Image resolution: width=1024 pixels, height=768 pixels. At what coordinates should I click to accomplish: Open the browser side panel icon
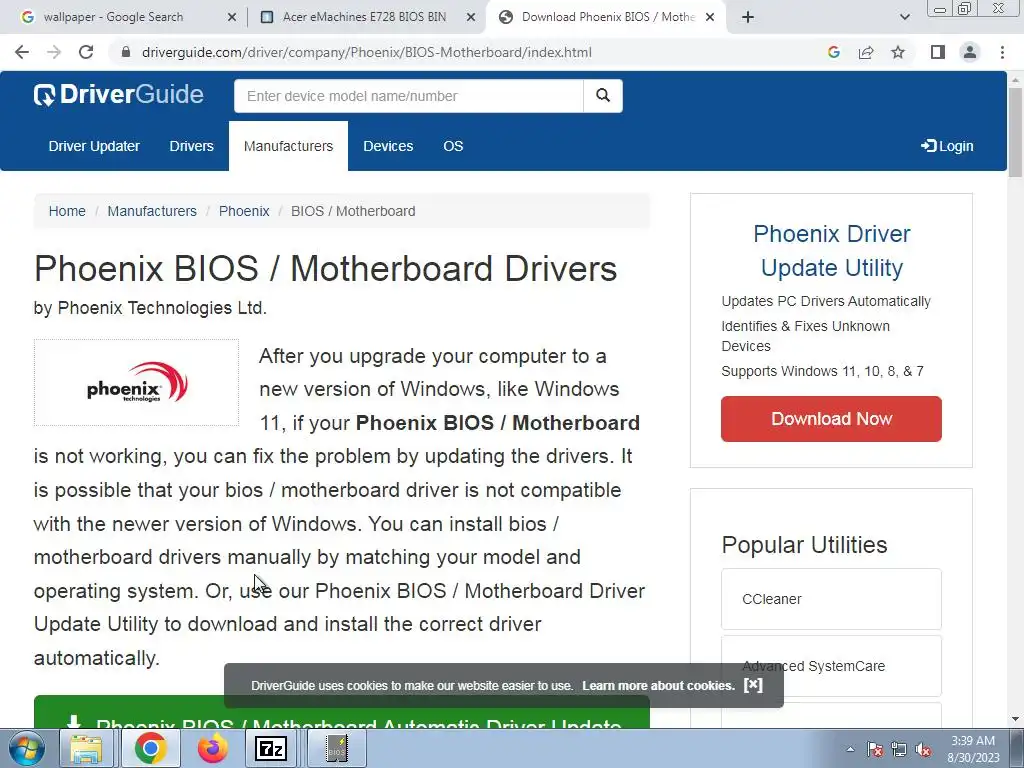(938, 52)
